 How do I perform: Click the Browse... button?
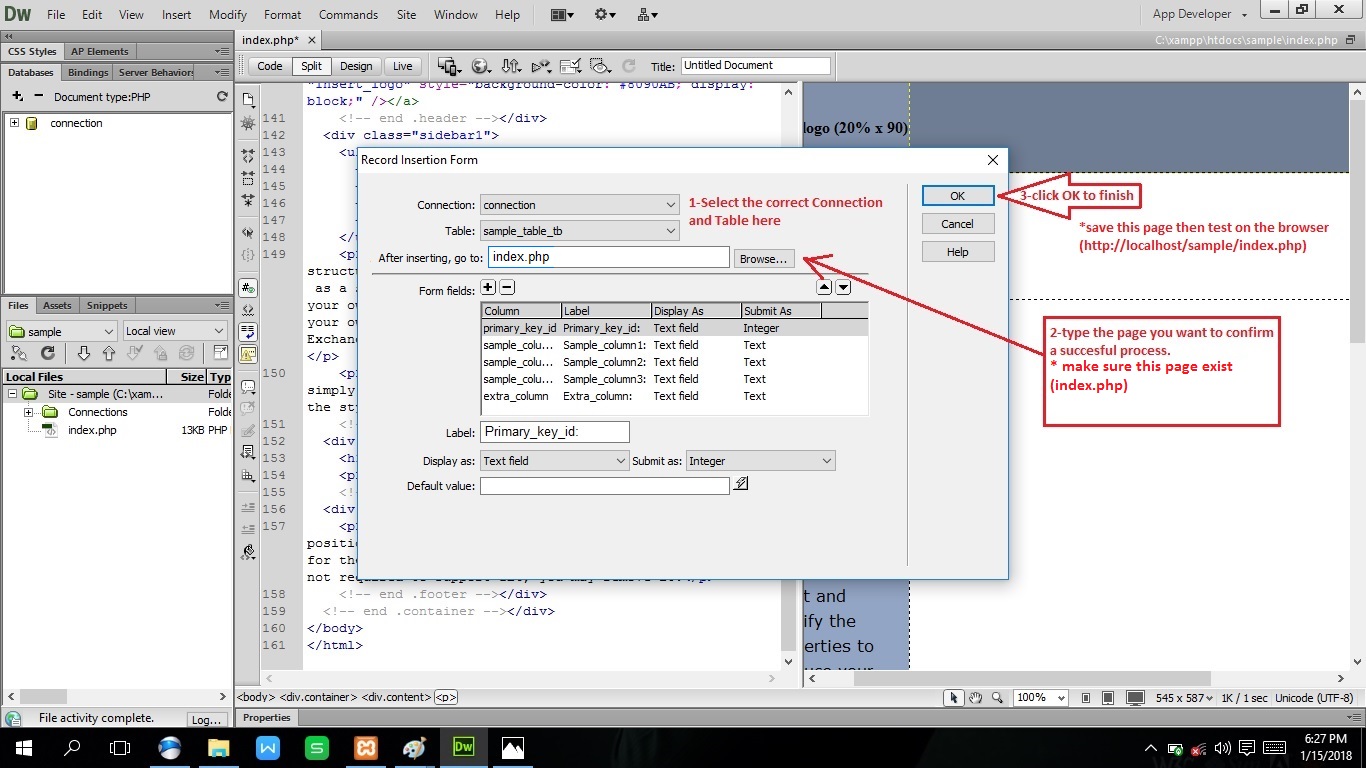[x=764, y=259]
